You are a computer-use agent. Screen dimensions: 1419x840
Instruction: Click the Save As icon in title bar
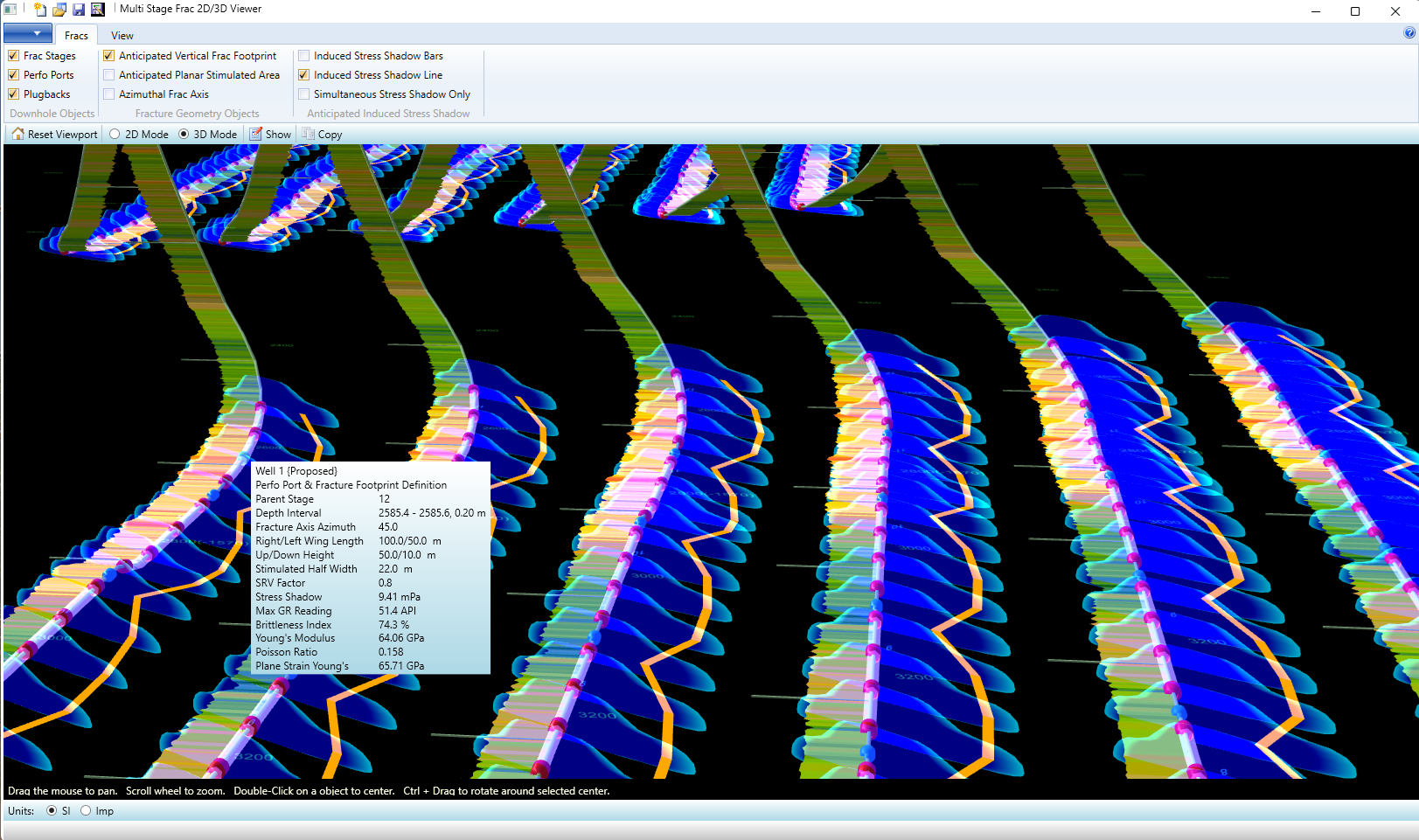[x=98, y=10]
